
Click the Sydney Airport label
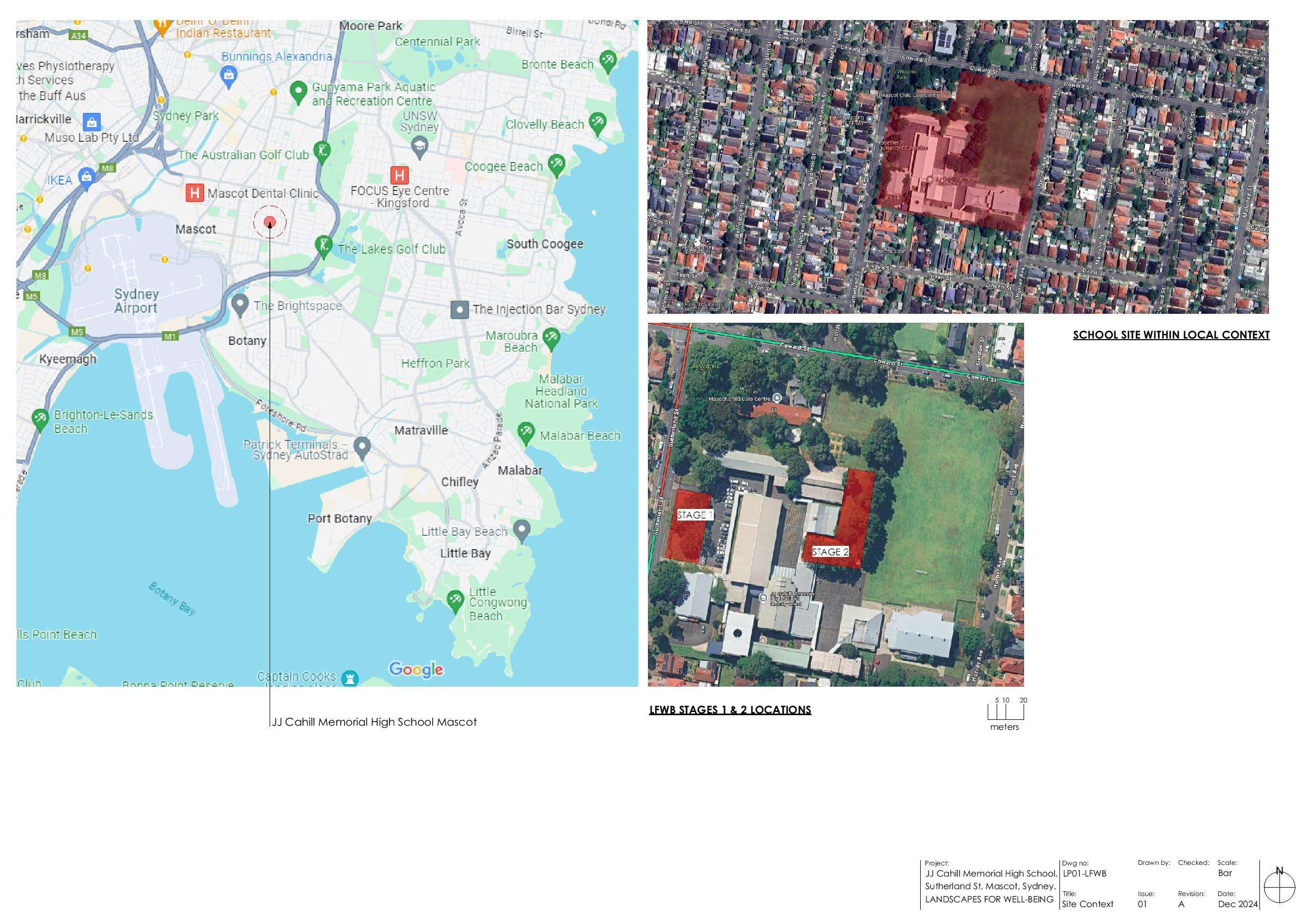click(136, 301)
